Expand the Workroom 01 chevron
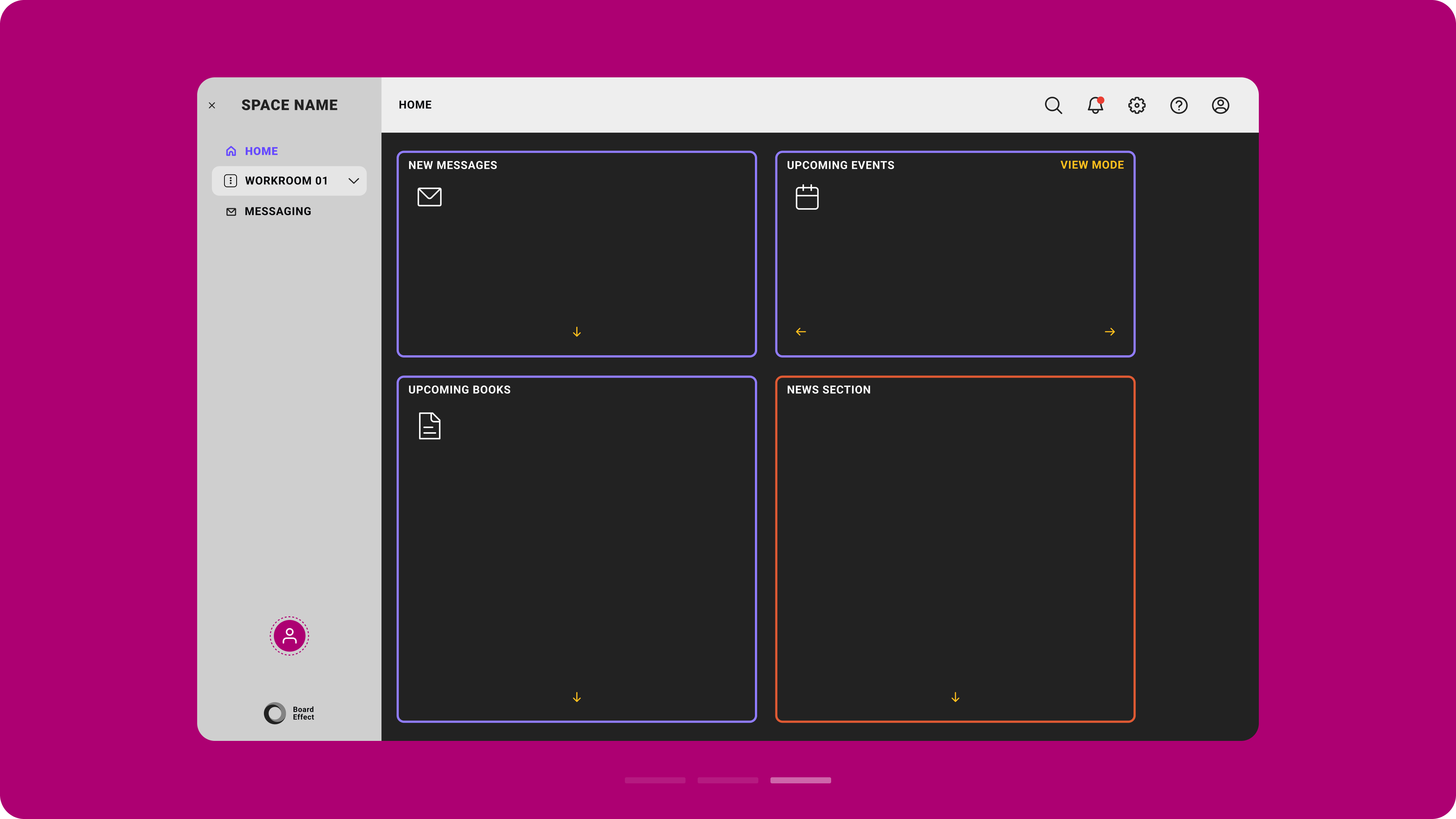1456x819 pixels. coord(354,181)
